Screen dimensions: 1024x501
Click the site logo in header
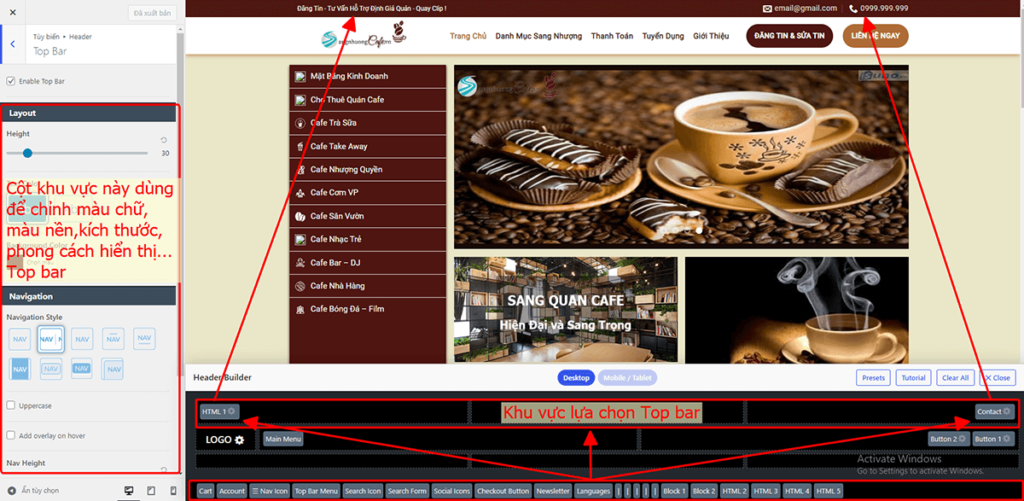(364, 36)
